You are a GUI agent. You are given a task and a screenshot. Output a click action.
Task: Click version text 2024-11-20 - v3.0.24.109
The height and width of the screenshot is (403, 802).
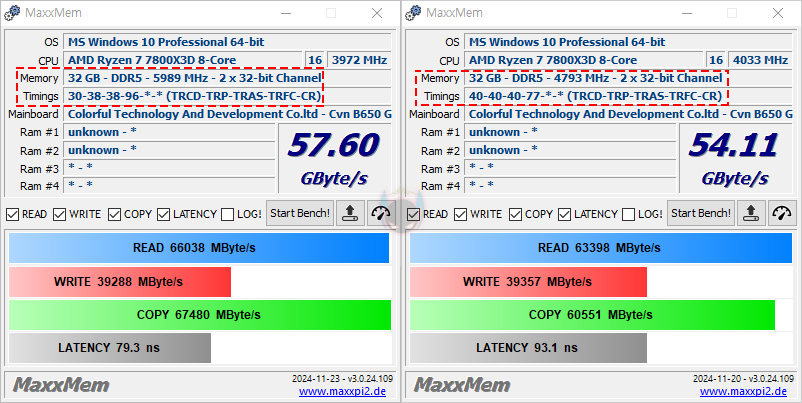coord(743,379)
